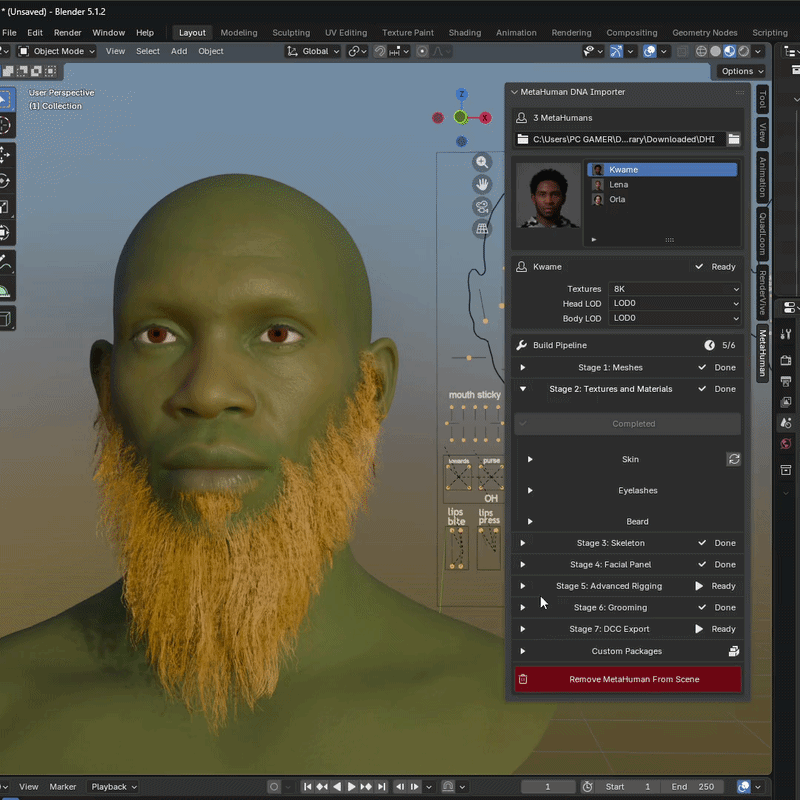Viewport: 800px width, 800px height.
Task: Toggle snapping magnet in header
Action: click(x=380, y=51)
